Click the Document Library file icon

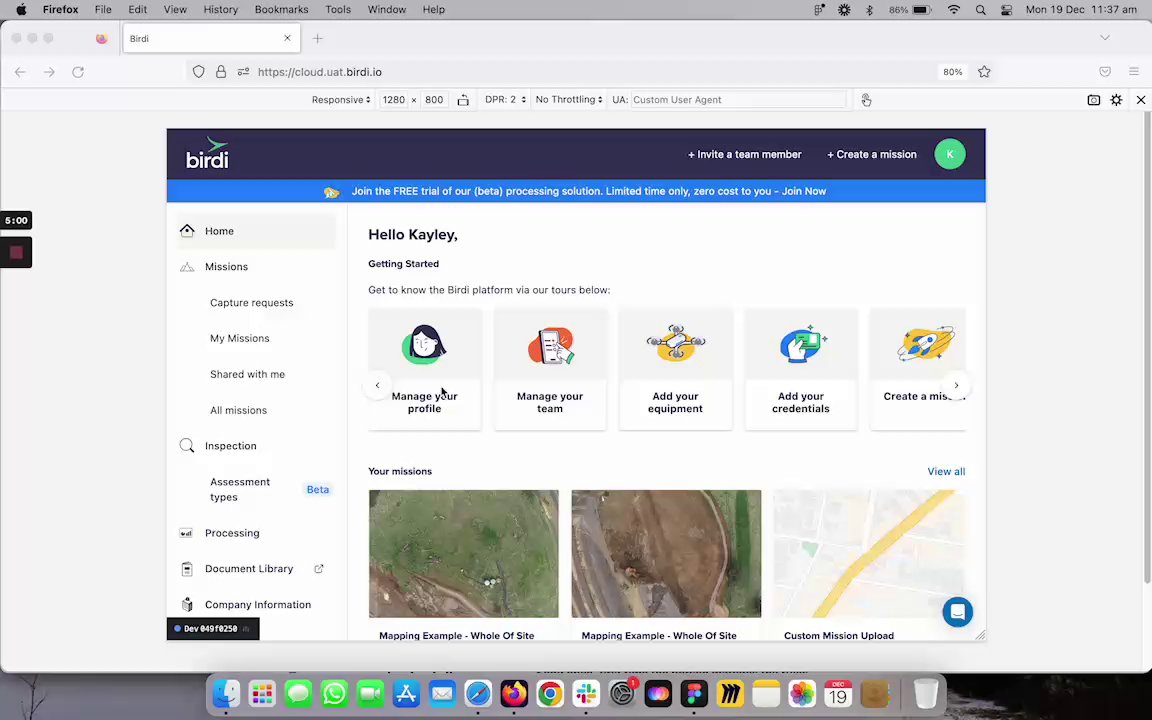pos(187,569)
